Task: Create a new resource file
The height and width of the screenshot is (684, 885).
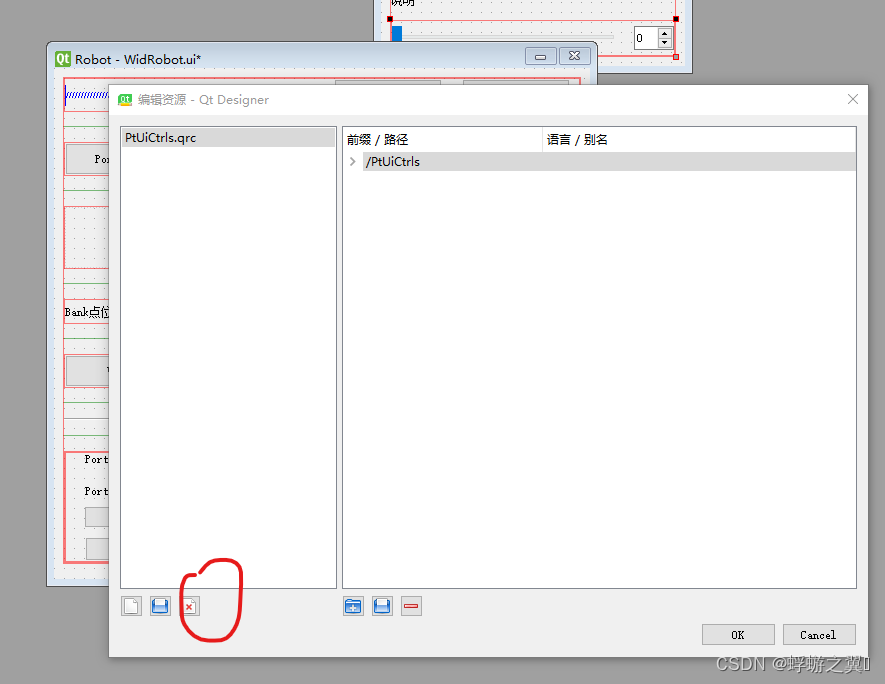Action: coord(131,605)
